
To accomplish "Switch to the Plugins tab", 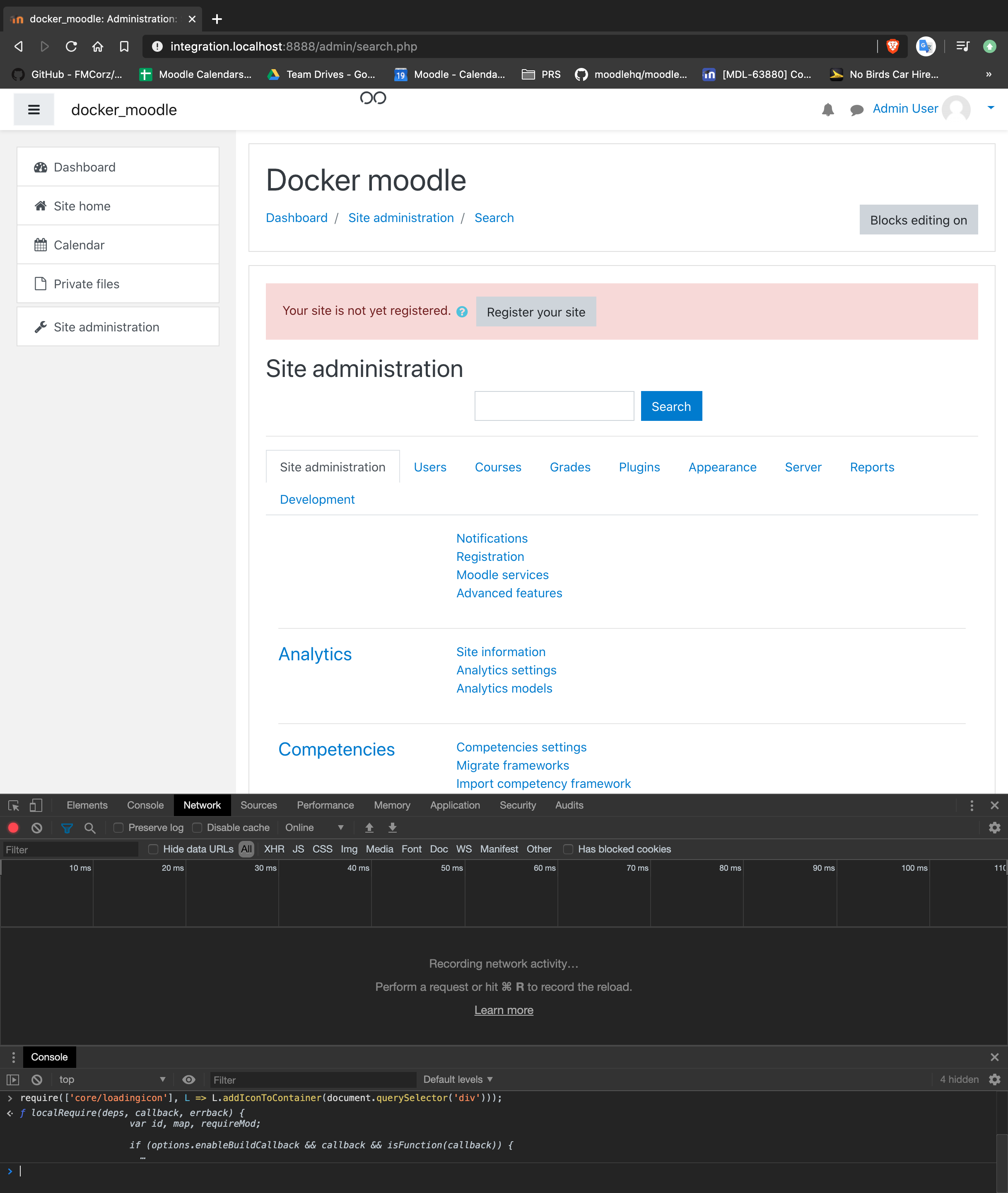I will pos(639,467).
